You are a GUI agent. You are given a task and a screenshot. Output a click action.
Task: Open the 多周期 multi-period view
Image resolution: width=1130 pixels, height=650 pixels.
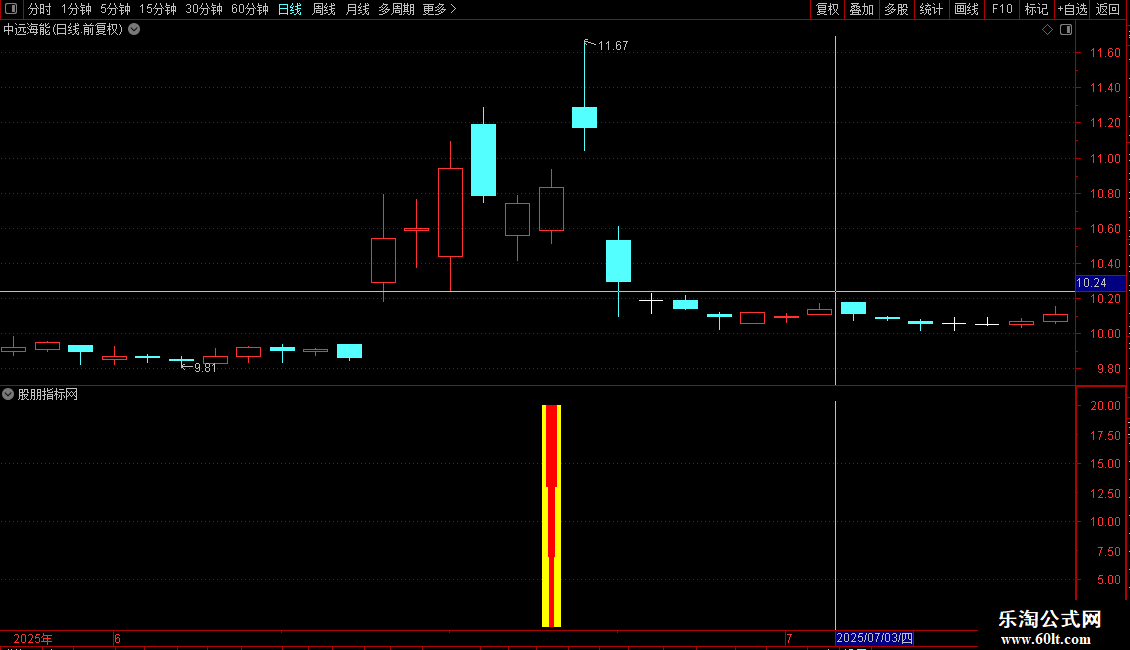point(396,9)
